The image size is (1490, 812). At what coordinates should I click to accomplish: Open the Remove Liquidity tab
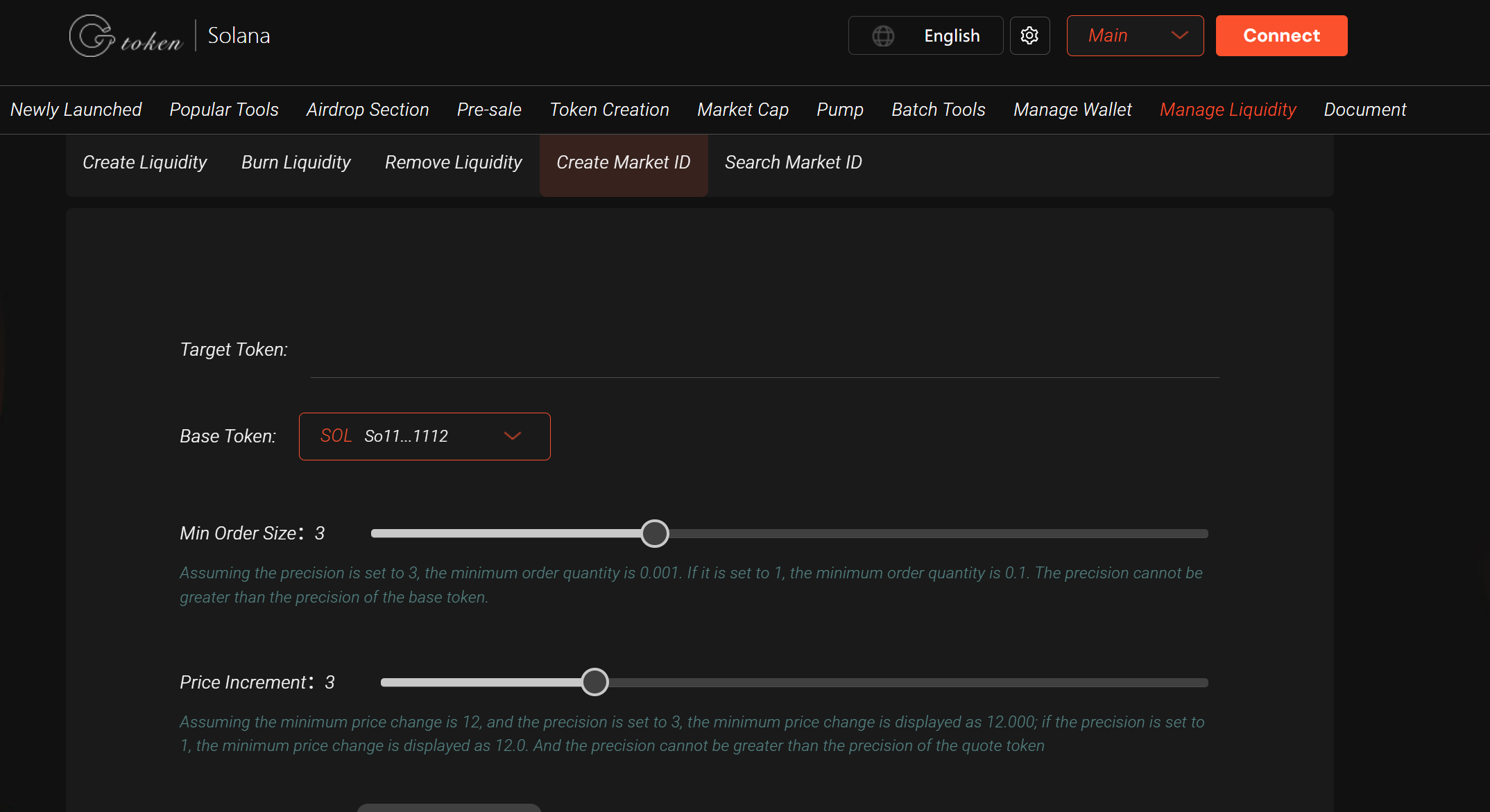(x=453, y=162)
